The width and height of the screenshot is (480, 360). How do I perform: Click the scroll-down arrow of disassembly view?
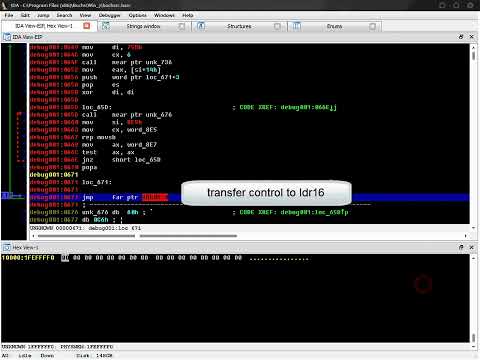coord(473,228)
